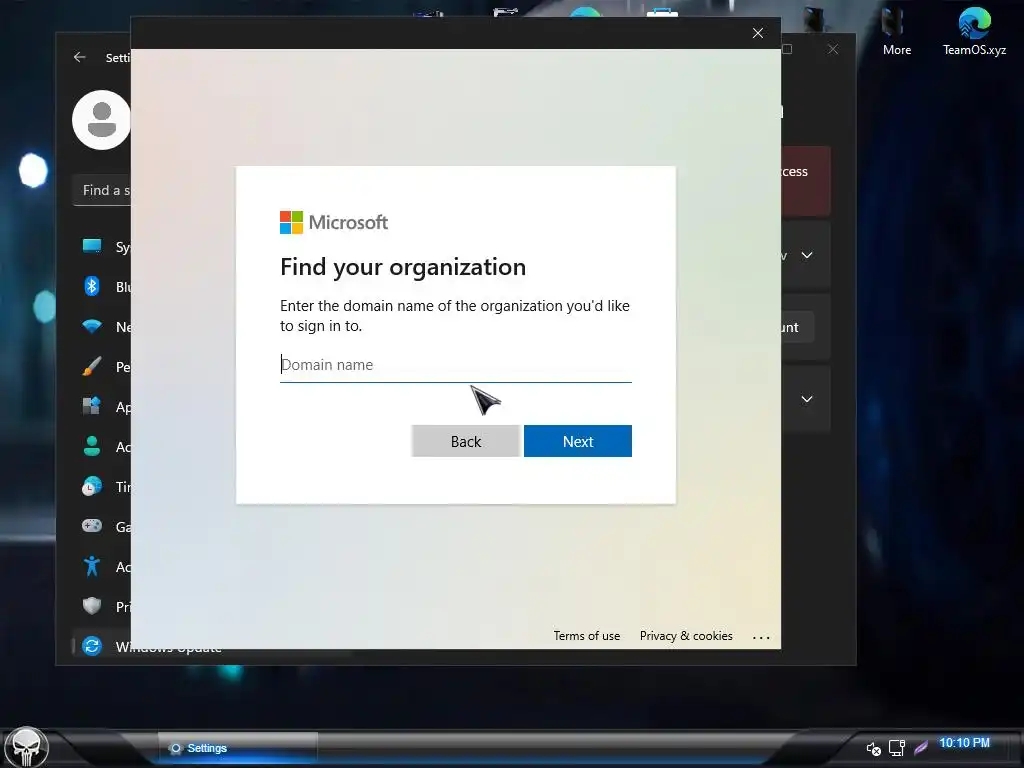The width and height of the screenshot is (1024, 768).
Task: Open Personalization paintbrush icon
Action: (92, 366)
